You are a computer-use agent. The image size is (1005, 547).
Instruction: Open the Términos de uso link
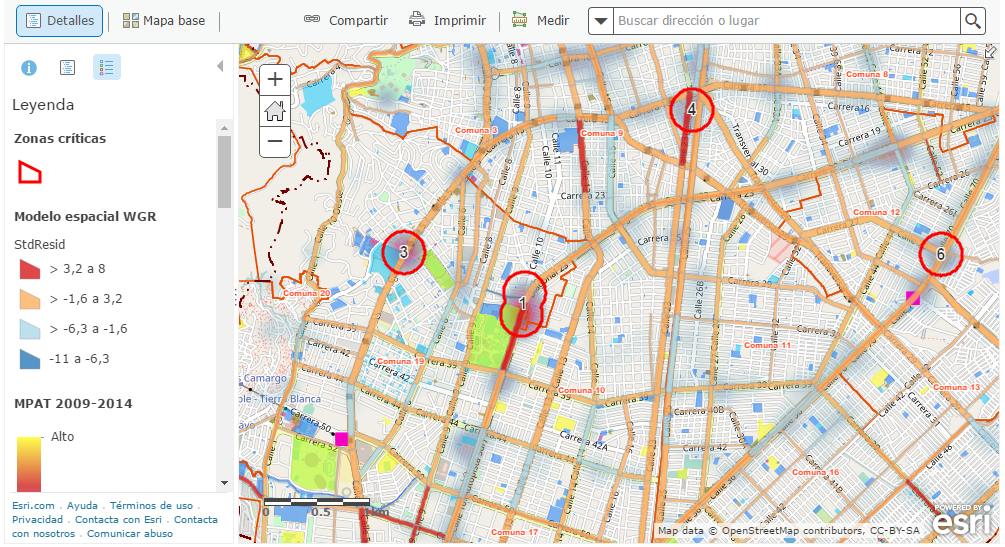(151, 506)
